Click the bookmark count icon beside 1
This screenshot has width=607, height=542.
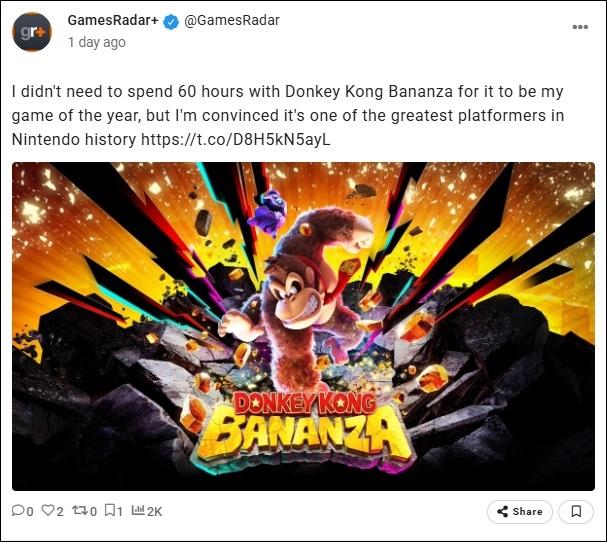pyautogui.click(x=110, y=511)
